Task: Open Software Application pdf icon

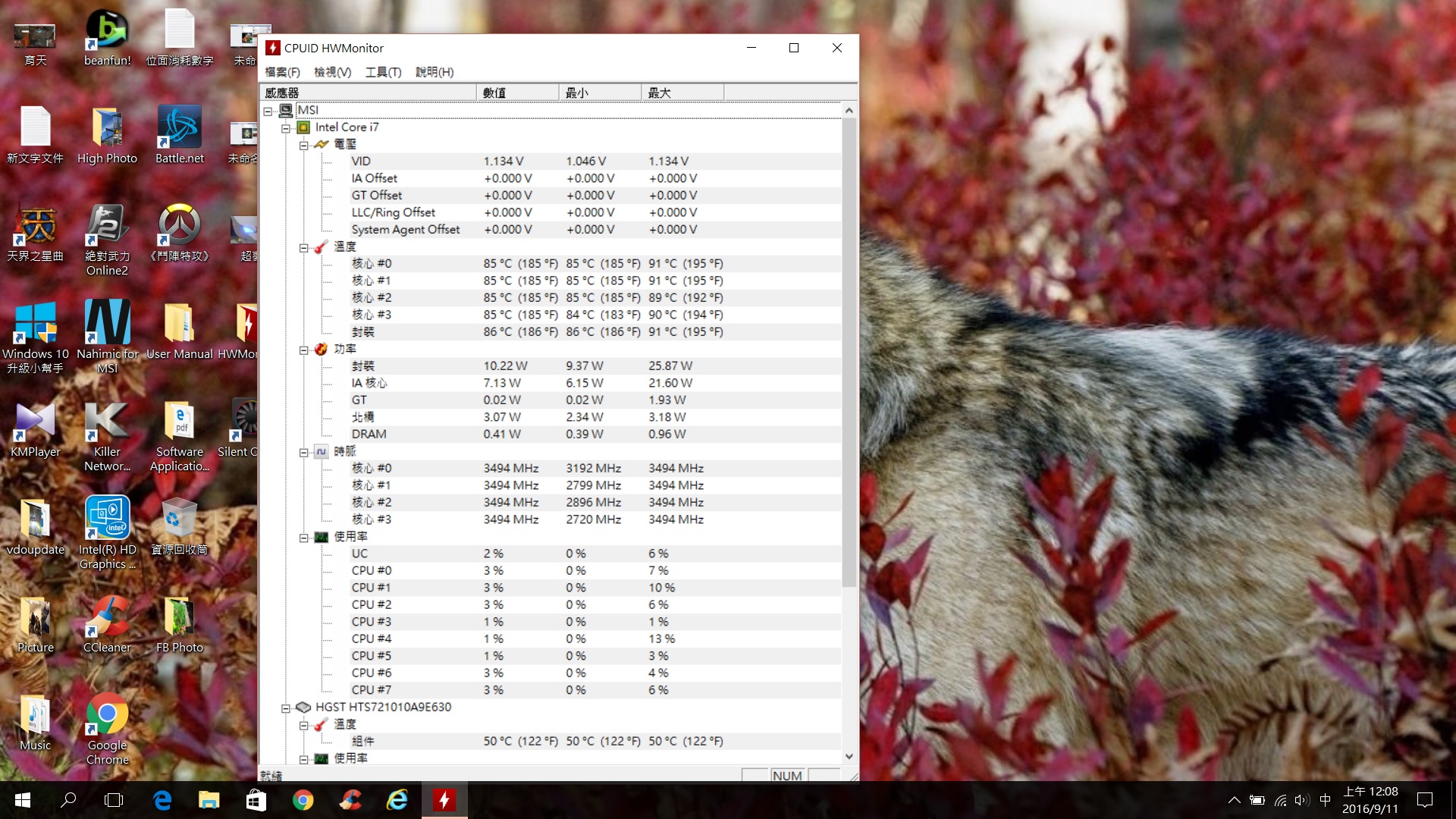Action: pyautogui.click(x=180, y=435)
